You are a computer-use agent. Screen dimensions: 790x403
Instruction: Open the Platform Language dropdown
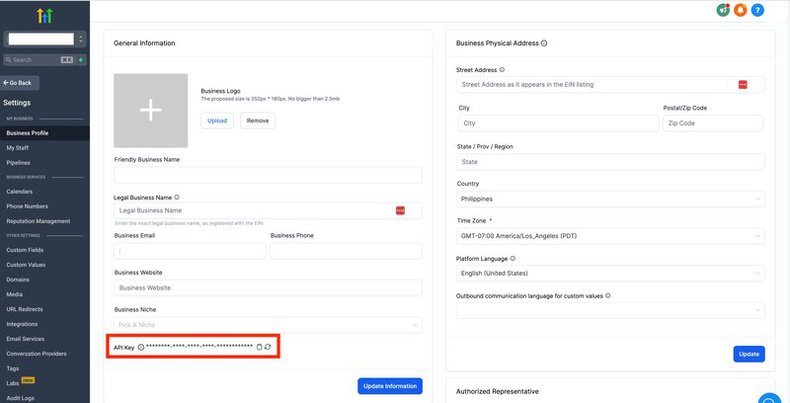pyautogui.click(x=610, y=273)
